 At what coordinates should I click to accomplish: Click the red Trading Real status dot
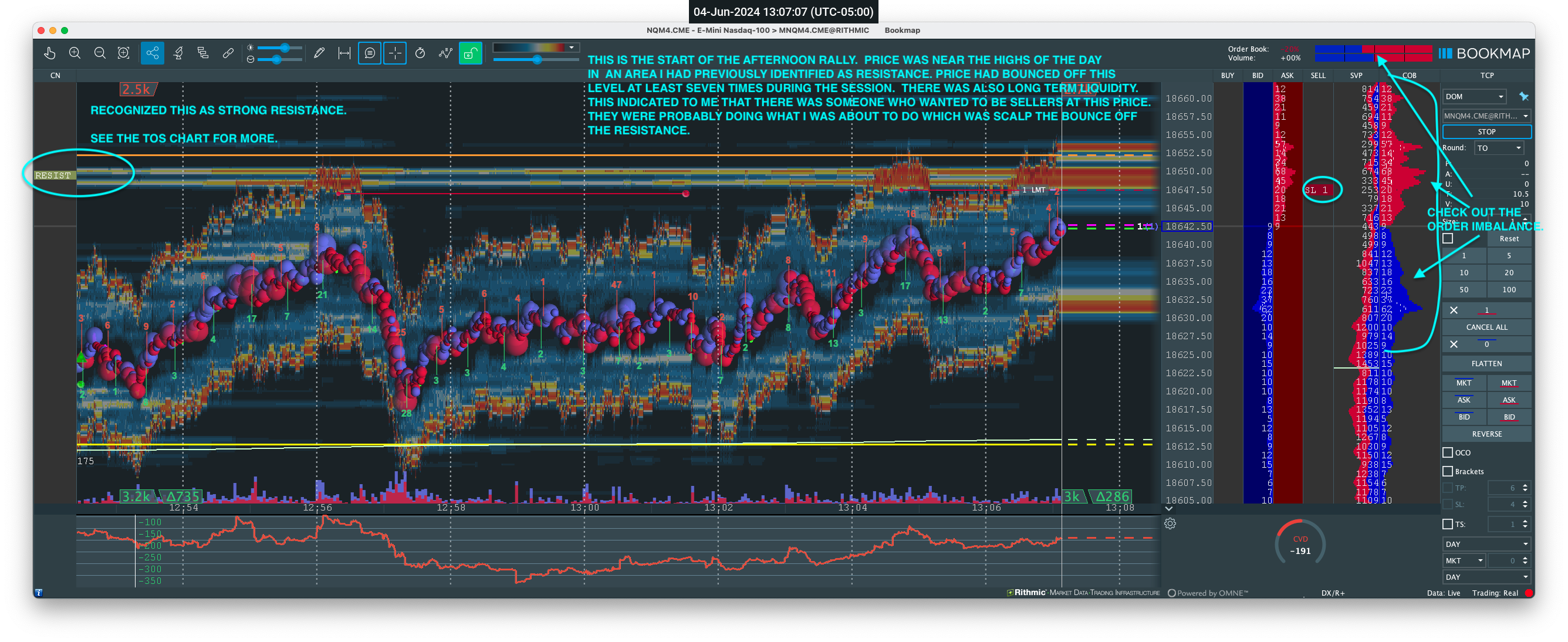(x=1529, y=593)
